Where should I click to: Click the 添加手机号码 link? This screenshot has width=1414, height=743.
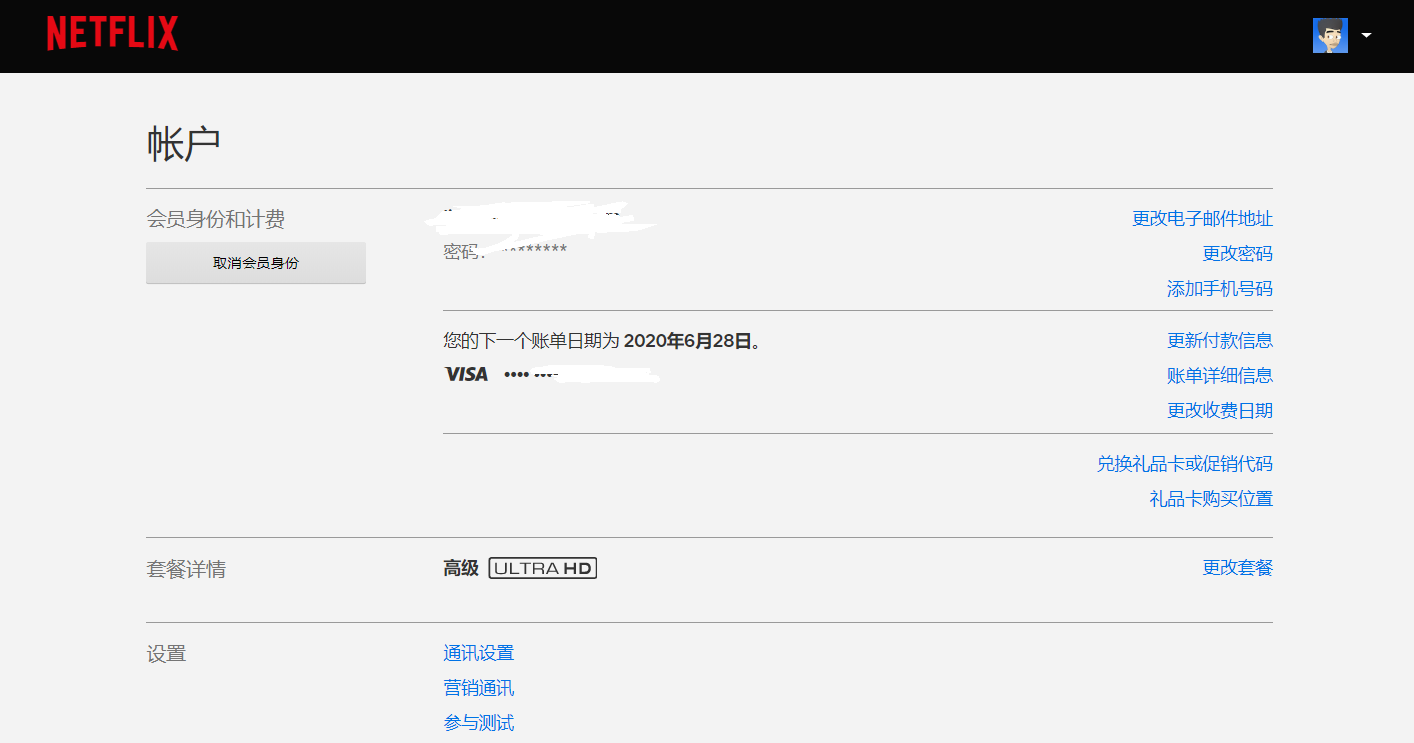(x=1220, y=288)
